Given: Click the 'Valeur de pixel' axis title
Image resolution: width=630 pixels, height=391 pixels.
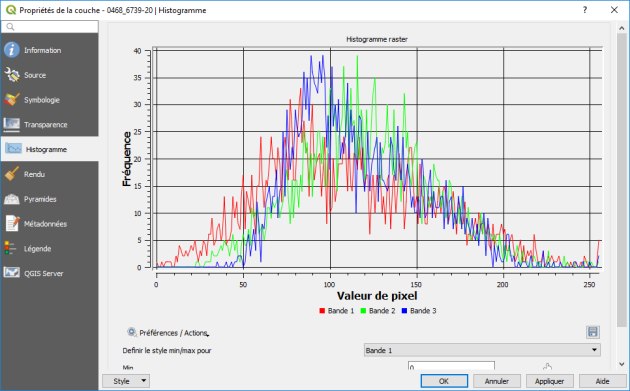Looking at the screenshot, I should (377, 296).
